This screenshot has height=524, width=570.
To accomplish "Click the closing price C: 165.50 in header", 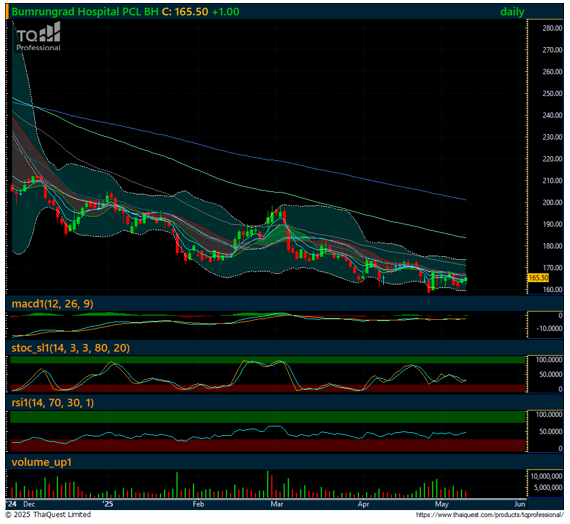I will [x=185, y=12].
